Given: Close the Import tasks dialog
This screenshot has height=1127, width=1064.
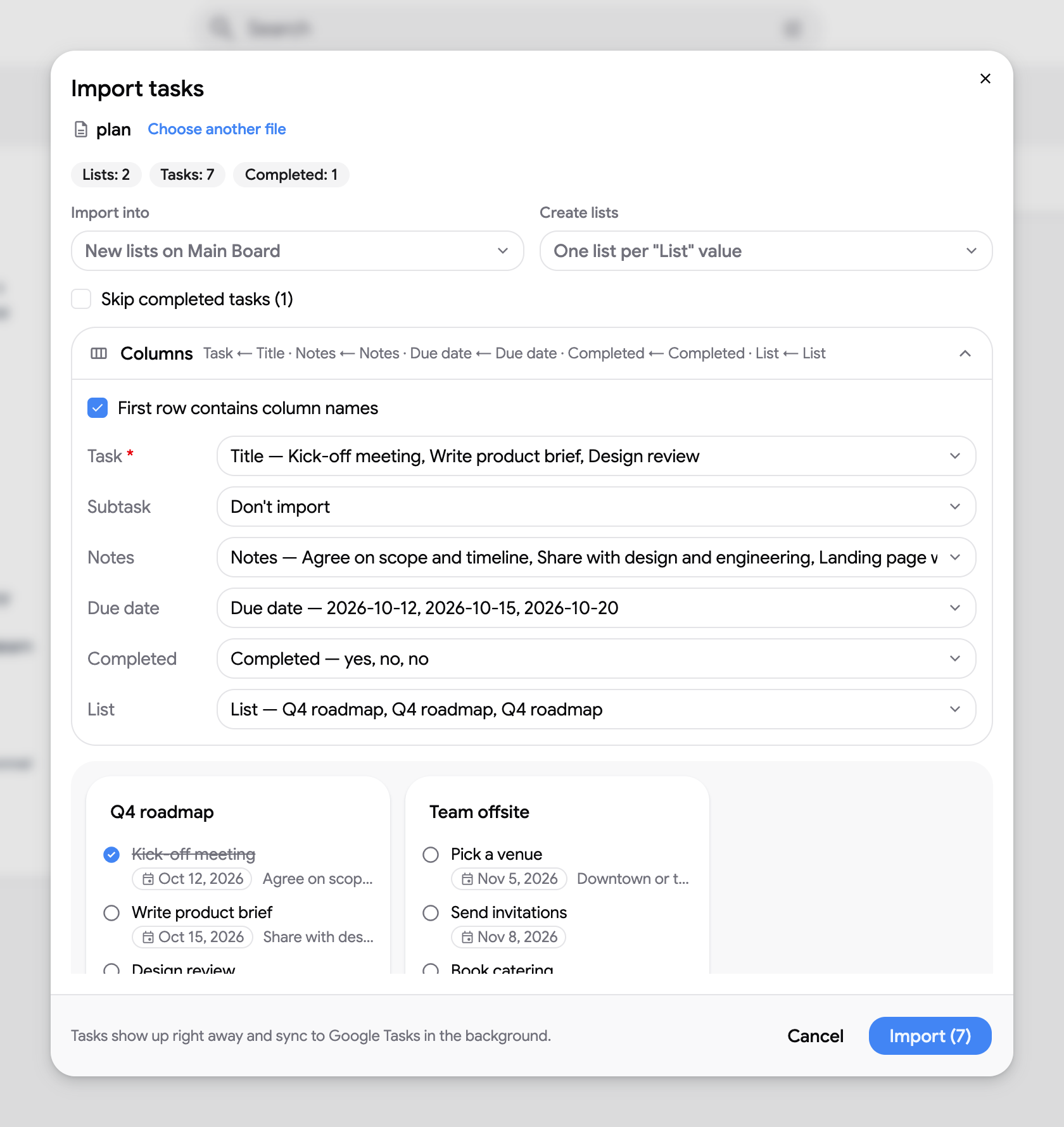Looking at the screenshot, I should point(985,79).
